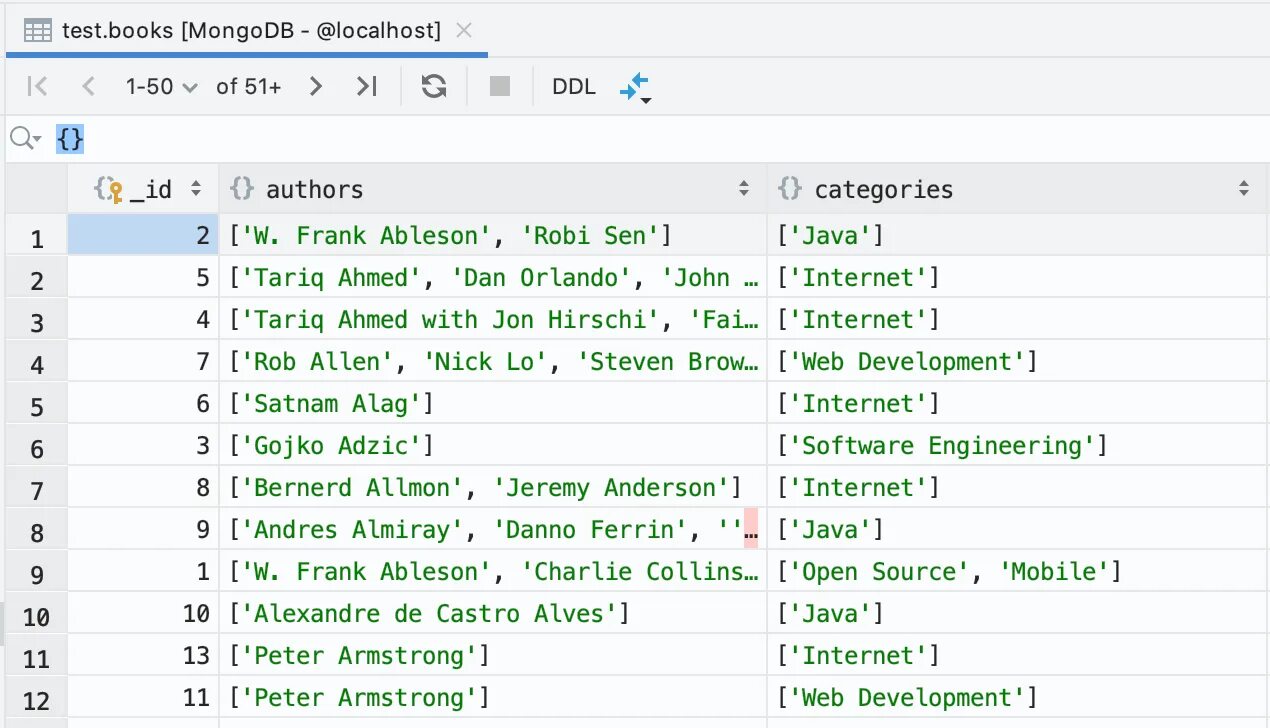Select the 'Gojko Adzic' authors cell

tap(492, 446)
